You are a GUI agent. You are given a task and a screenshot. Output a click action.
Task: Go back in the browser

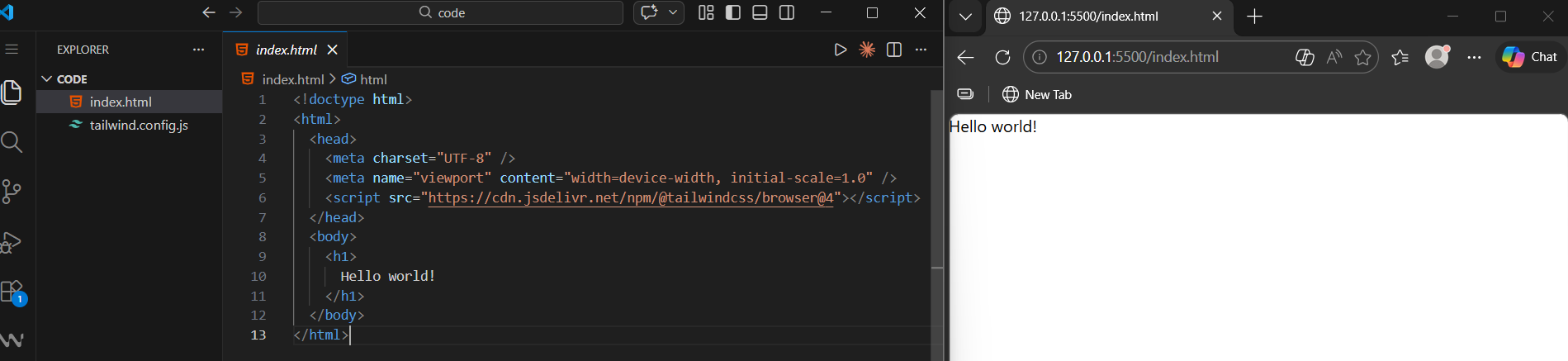tap(965, 57)
